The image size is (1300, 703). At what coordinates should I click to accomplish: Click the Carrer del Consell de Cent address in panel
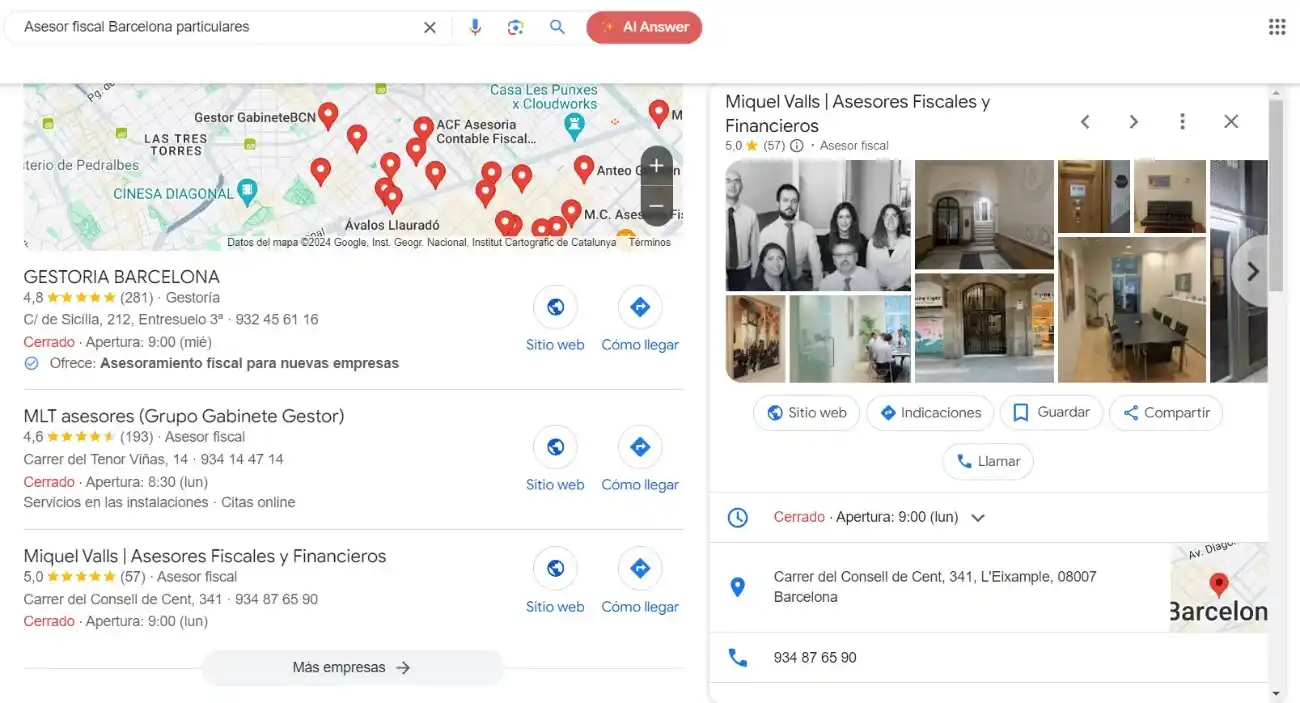[935, 587]
